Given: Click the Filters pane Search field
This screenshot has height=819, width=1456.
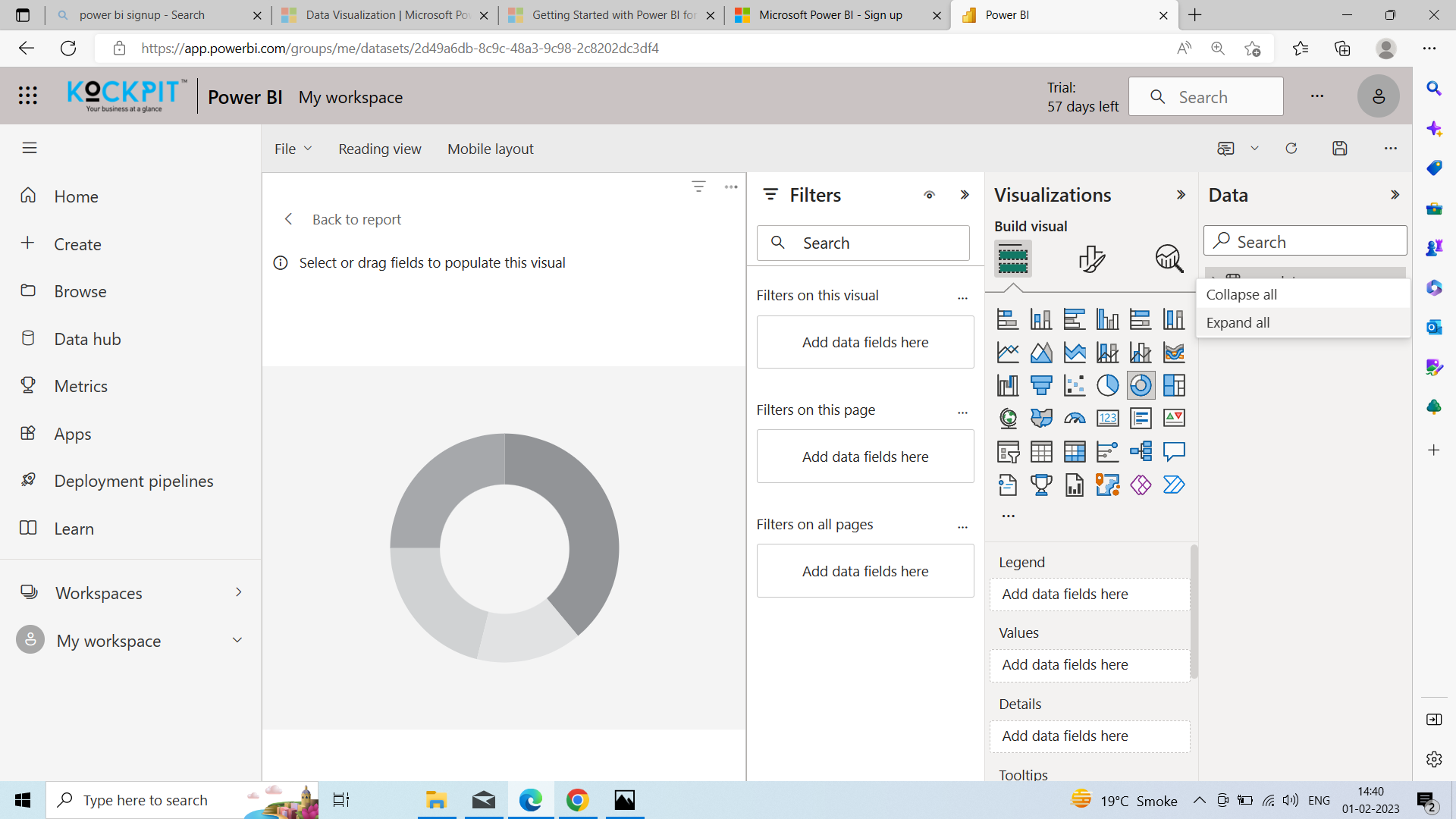Looking at the screenshot, I should pos(863,243).
